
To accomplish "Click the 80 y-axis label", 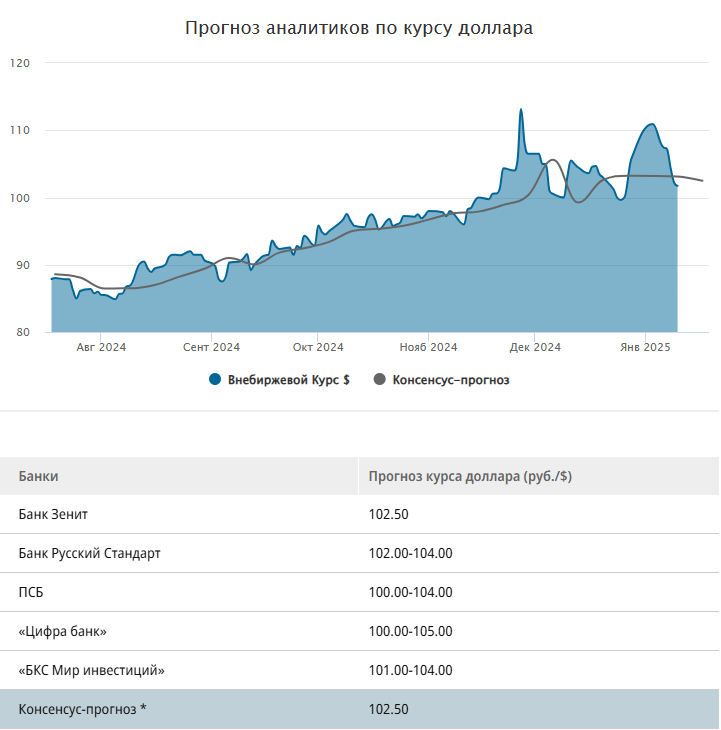I will click(x=23, y=332).
